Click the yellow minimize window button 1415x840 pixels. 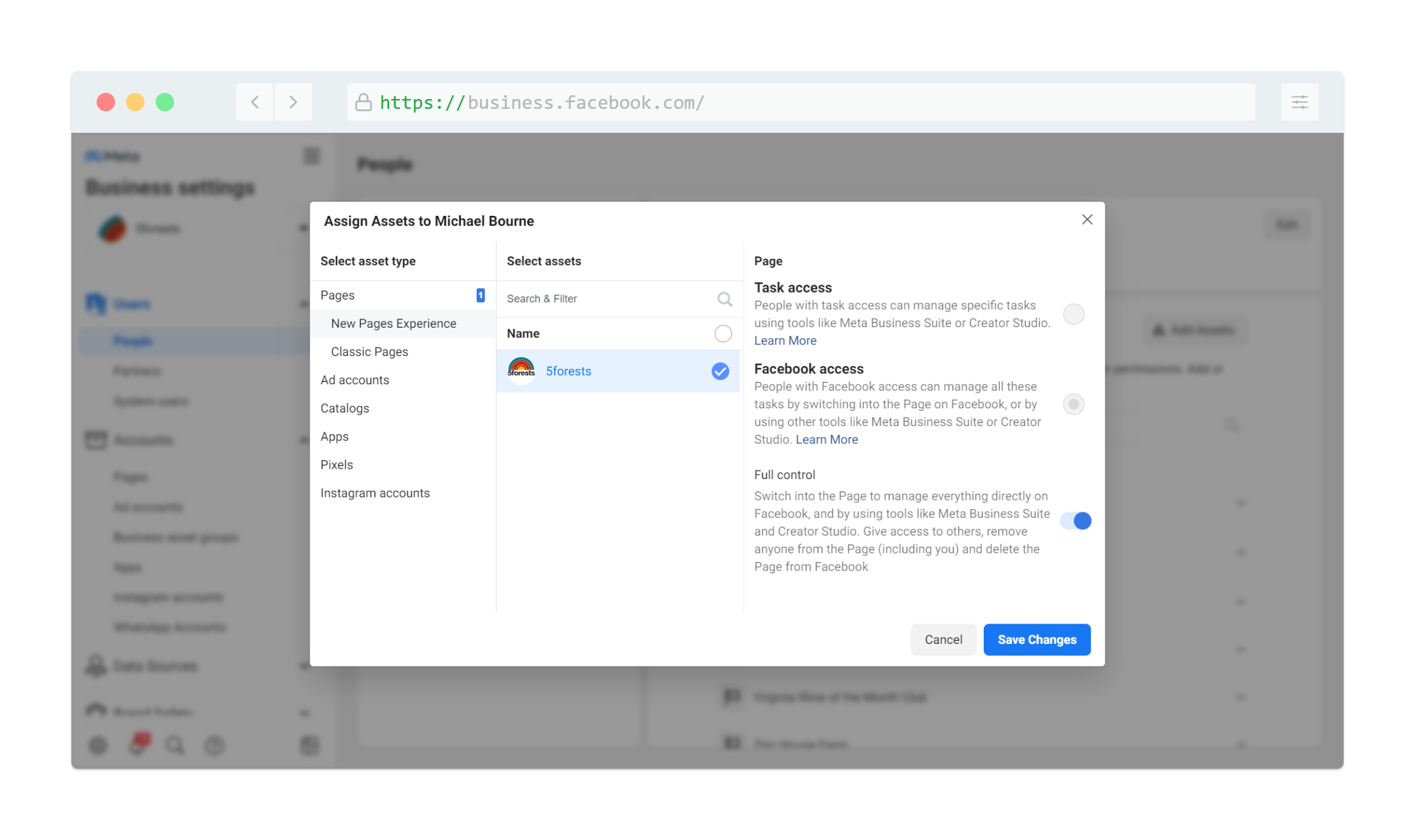(x=135, y=102)
